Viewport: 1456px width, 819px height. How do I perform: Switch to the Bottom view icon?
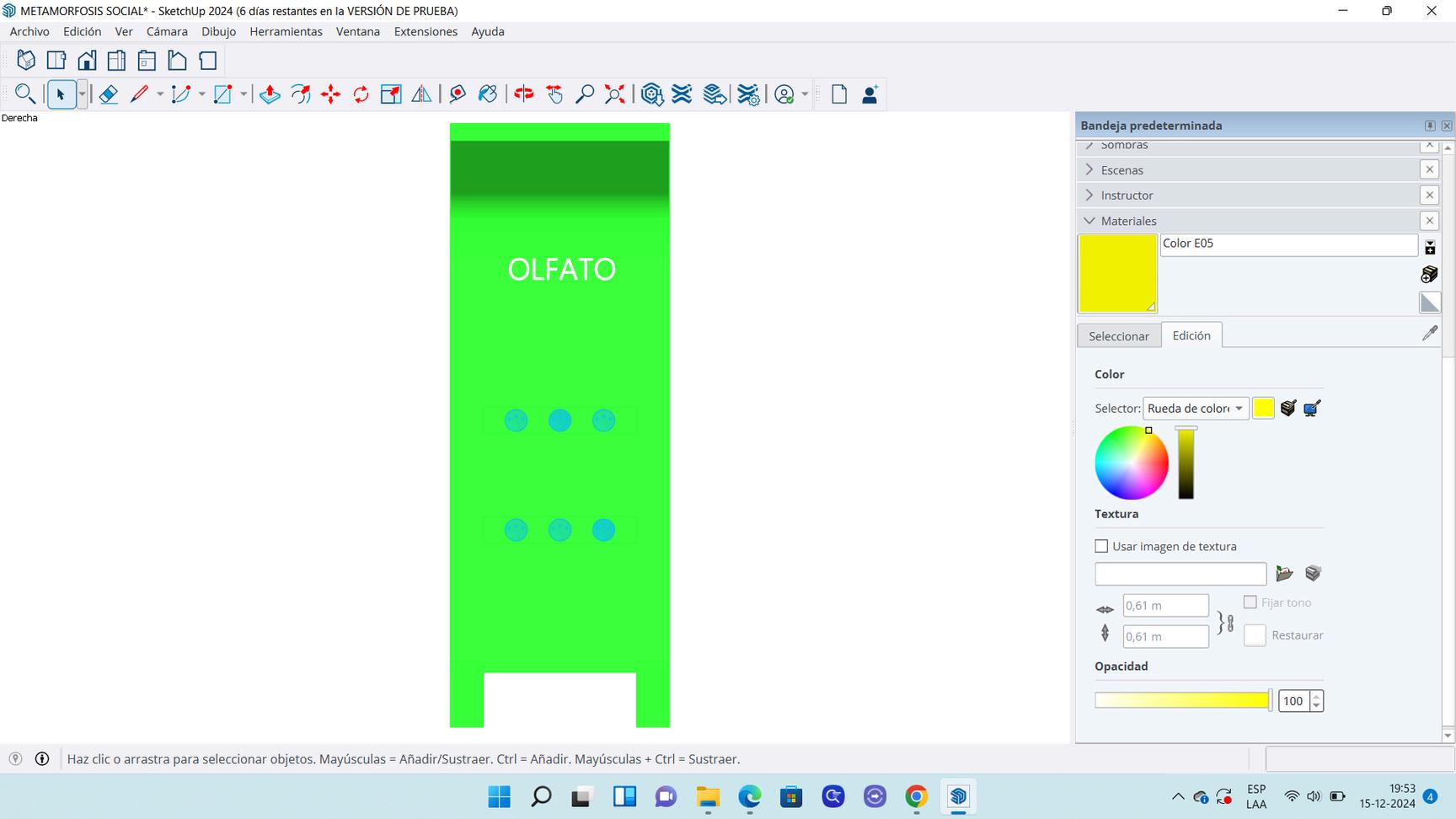tap(208, 61)
